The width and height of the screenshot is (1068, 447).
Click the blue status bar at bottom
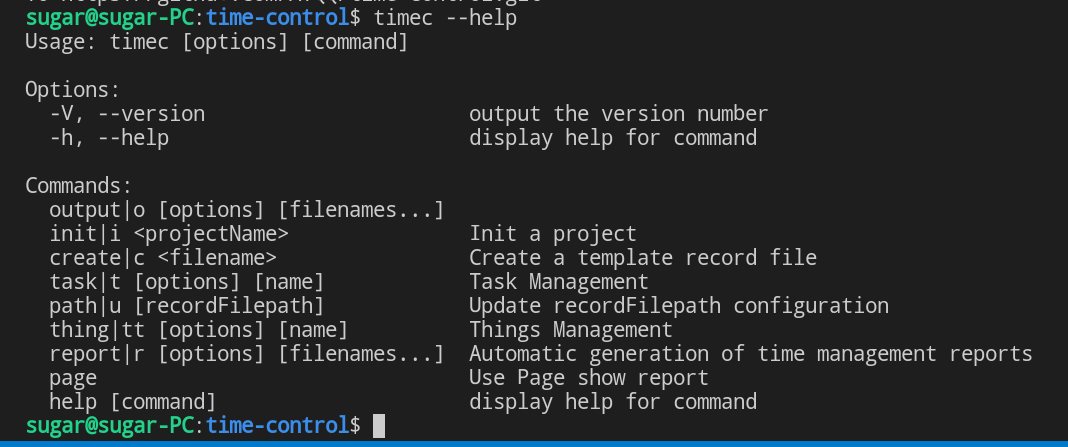coord(534,444)
